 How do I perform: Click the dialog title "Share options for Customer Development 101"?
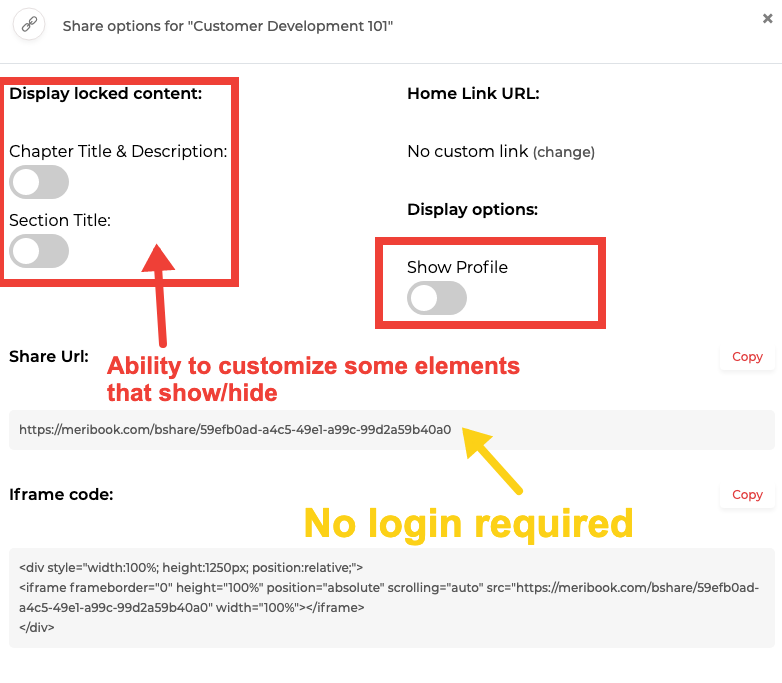tap(228, 26)
